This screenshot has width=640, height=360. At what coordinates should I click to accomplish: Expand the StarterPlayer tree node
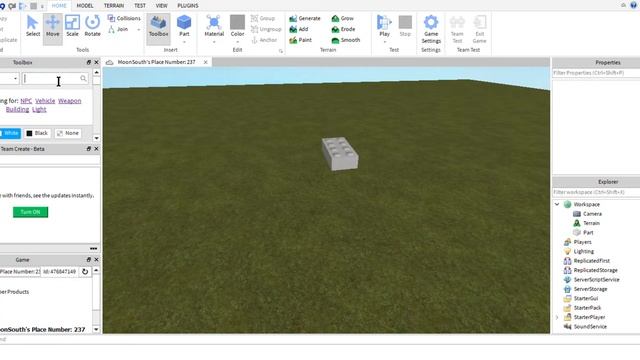pyautogui.click(x=557, y=317)
